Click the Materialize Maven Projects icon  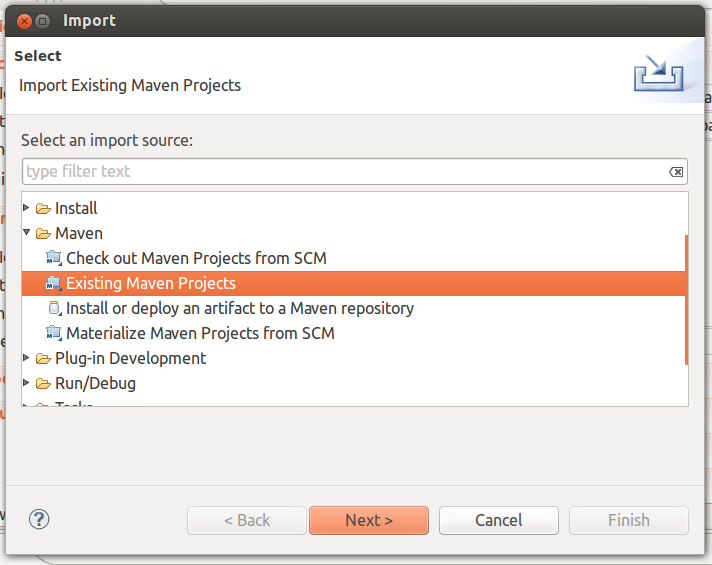tap(54, 333)
